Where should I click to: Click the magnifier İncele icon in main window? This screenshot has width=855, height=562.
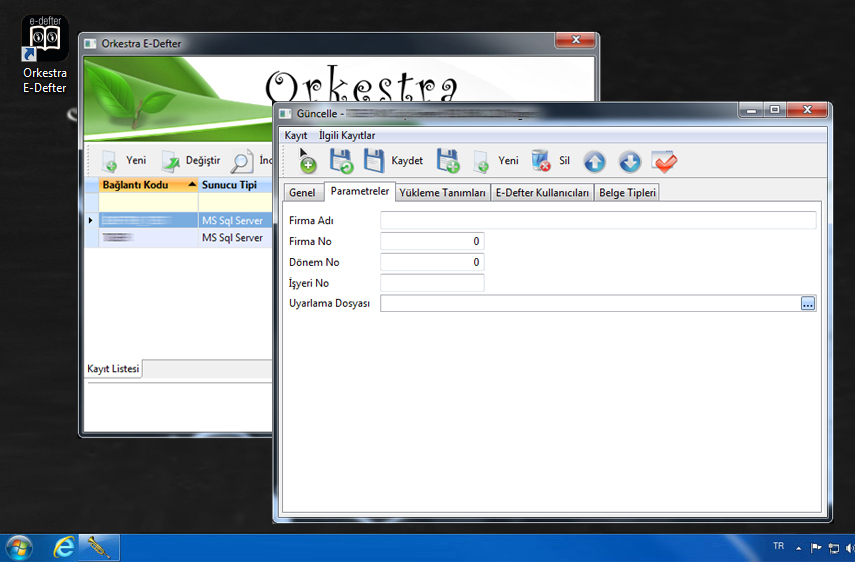point(242,161)
